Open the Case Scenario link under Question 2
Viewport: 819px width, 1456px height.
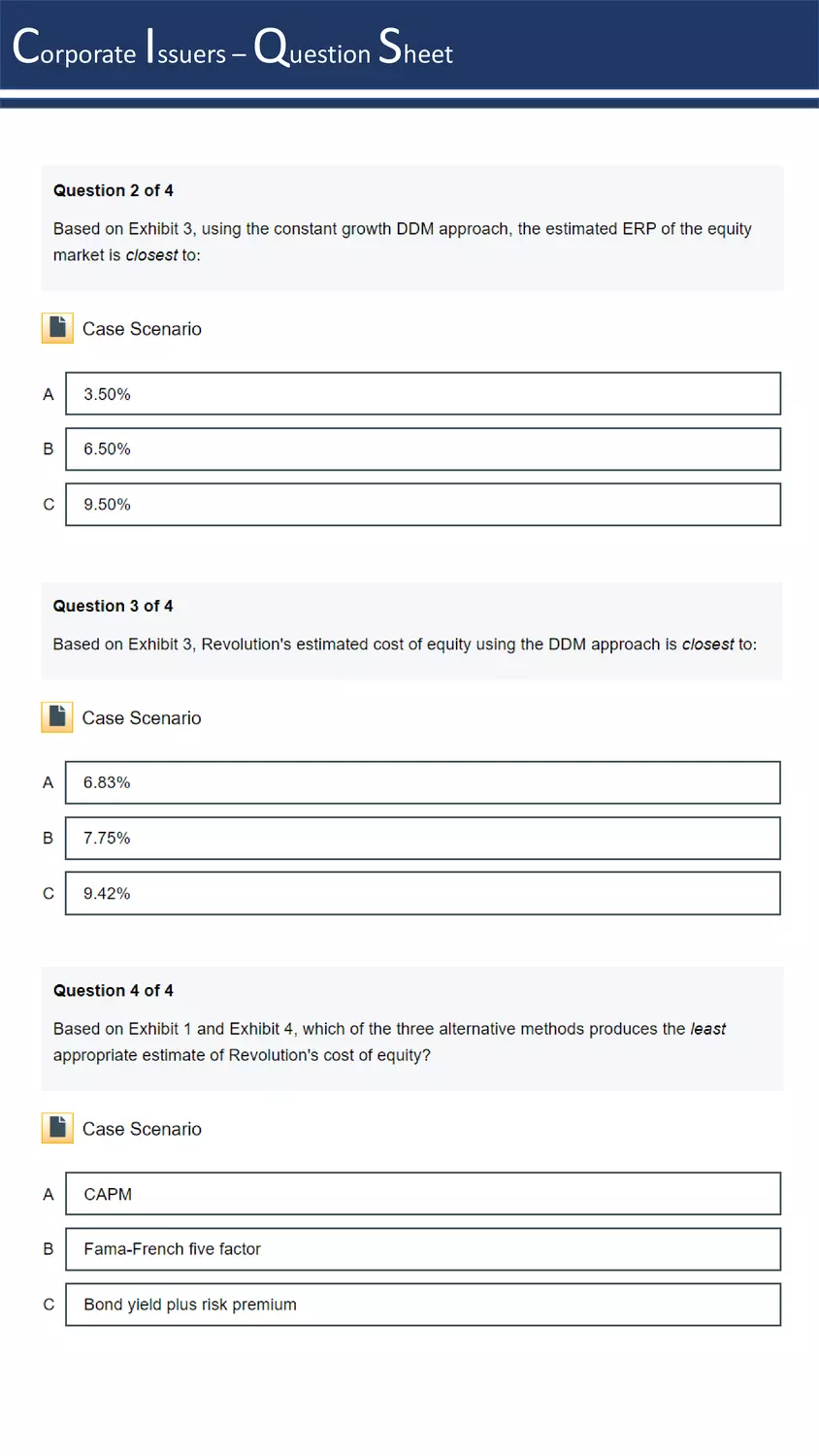click(x=142, y=329)
